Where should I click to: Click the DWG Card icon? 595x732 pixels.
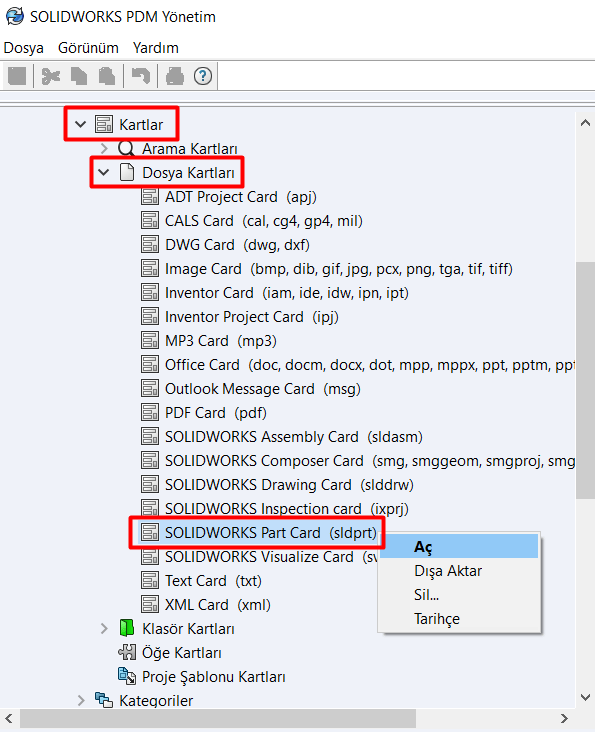pyautogui.click(x=149, y=245)
